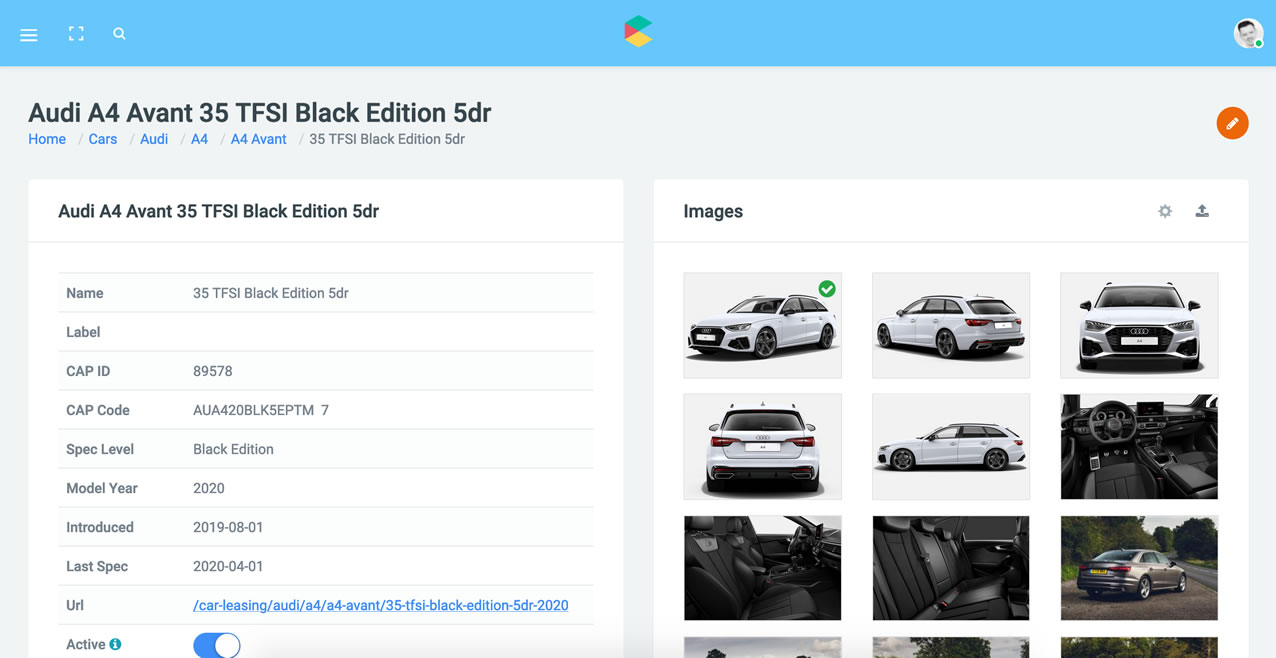Open the Audi breadcrumb link

(154, 139)
